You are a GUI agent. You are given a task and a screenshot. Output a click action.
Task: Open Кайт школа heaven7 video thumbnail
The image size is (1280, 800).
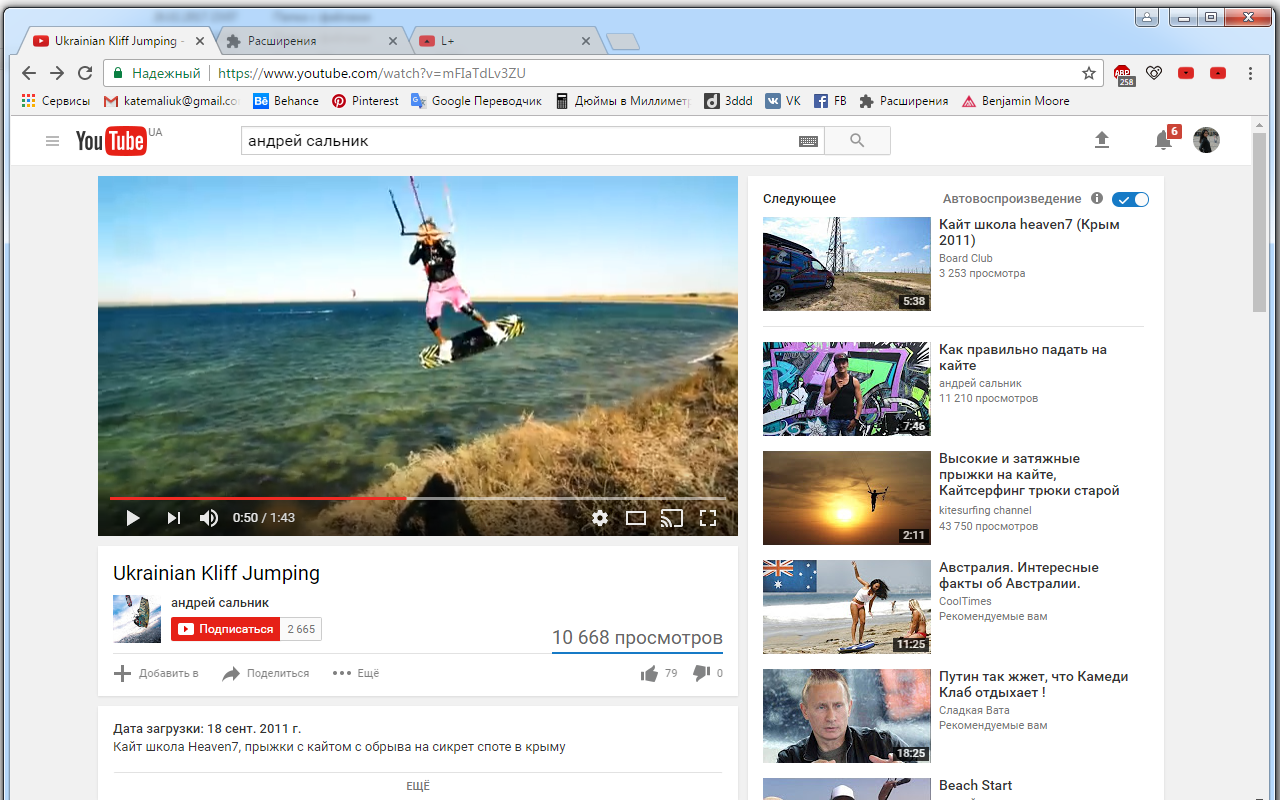point(847,264)
